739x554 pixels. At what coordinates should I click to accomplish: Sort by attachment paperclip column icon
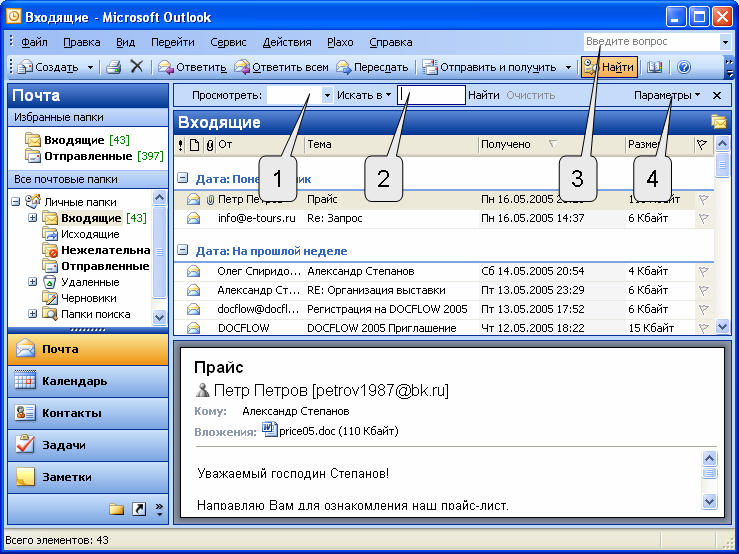[x=210, y=145]
